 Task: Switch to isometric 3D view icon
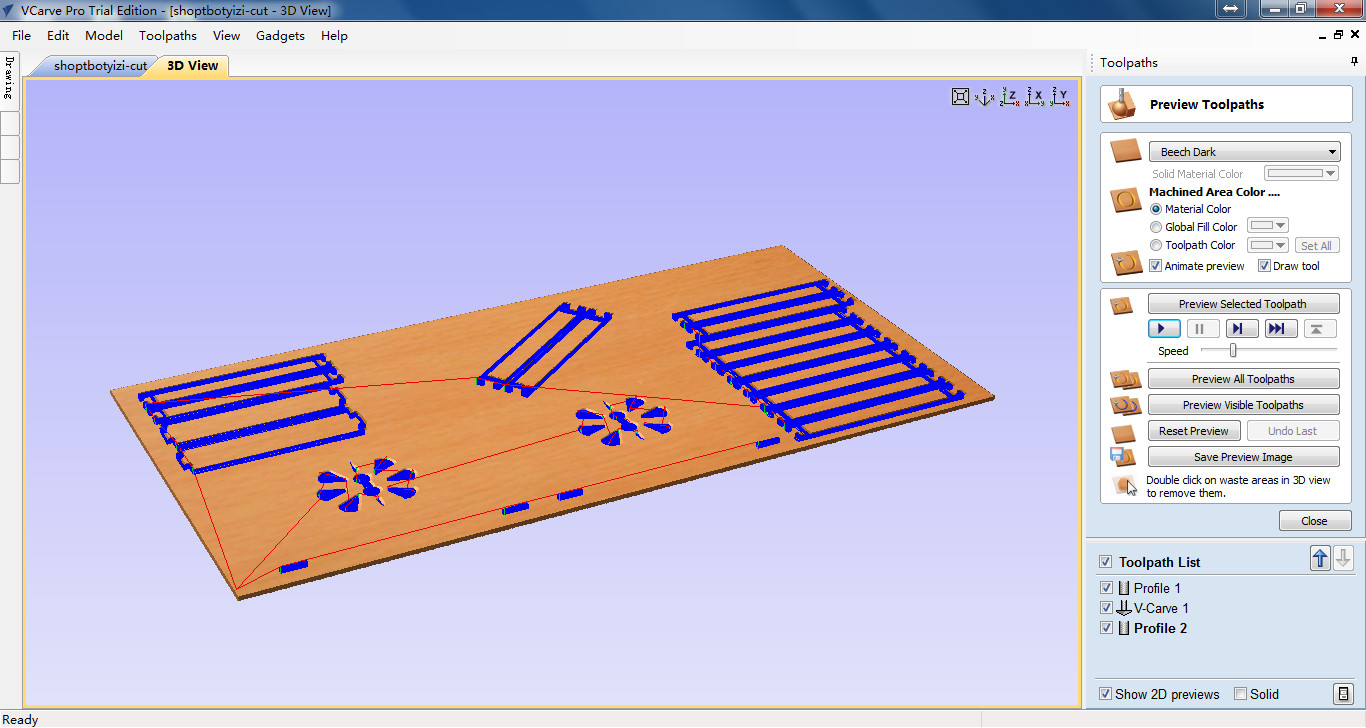pos(984,96)
